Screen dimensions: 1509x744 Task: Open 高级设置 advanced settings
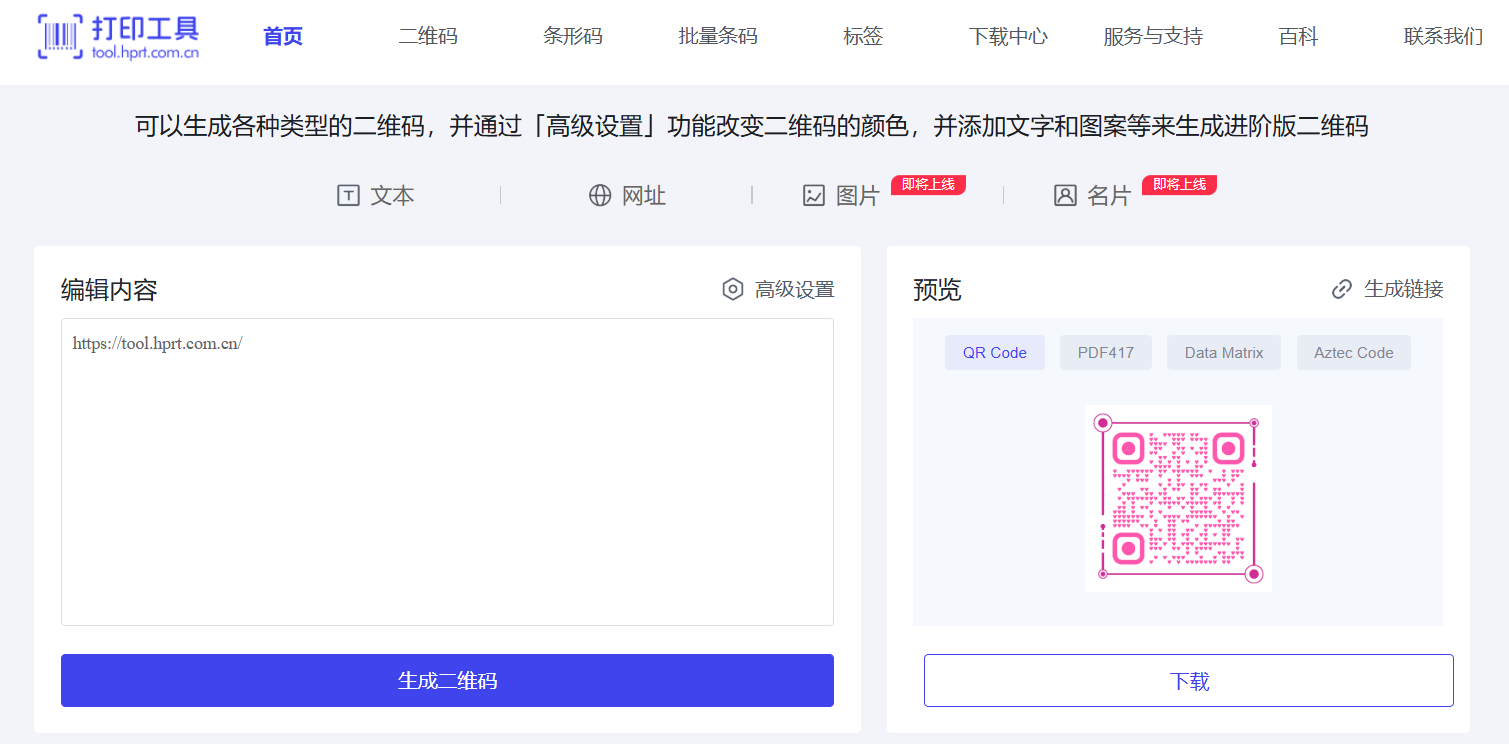point(778,289)
